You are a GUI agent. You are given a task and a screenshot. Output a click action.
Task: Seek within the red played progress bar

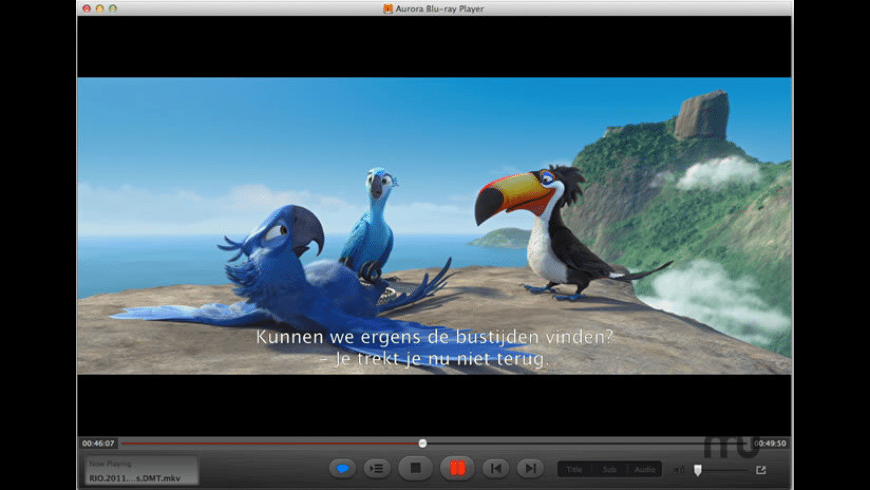point(270,443)
